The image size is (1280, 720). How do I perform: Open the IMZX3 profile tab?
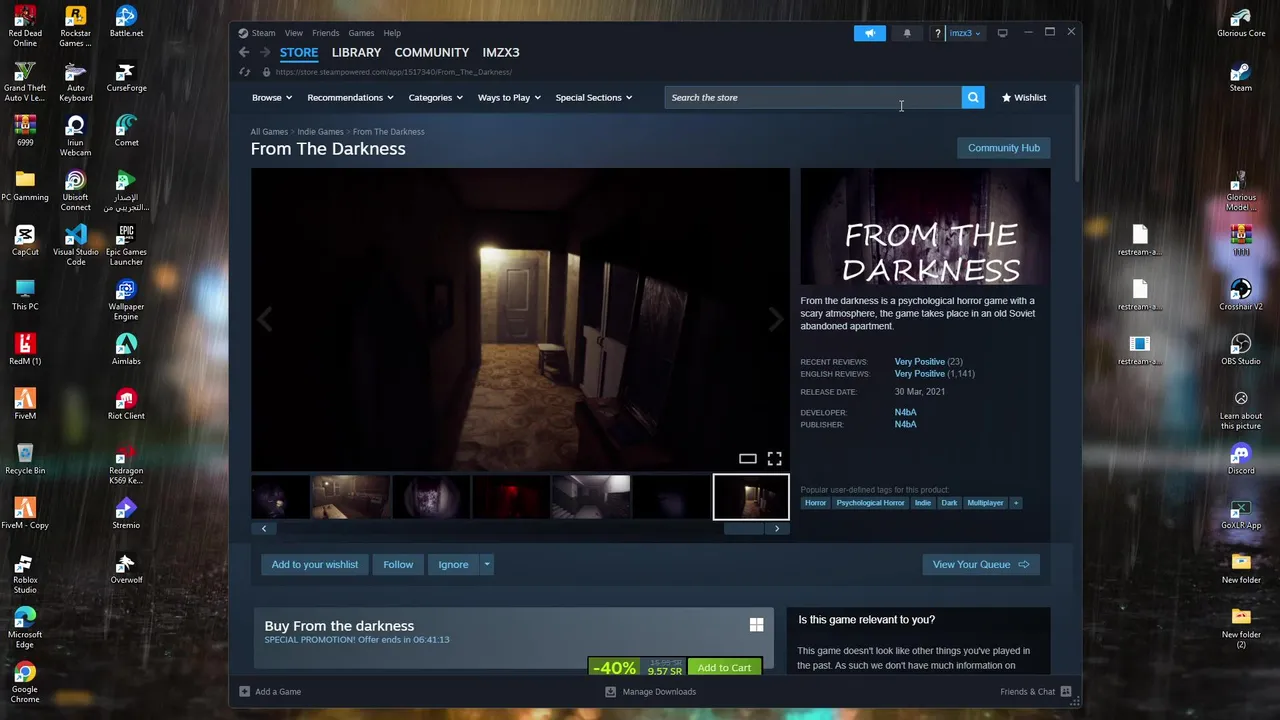(501, 52)
